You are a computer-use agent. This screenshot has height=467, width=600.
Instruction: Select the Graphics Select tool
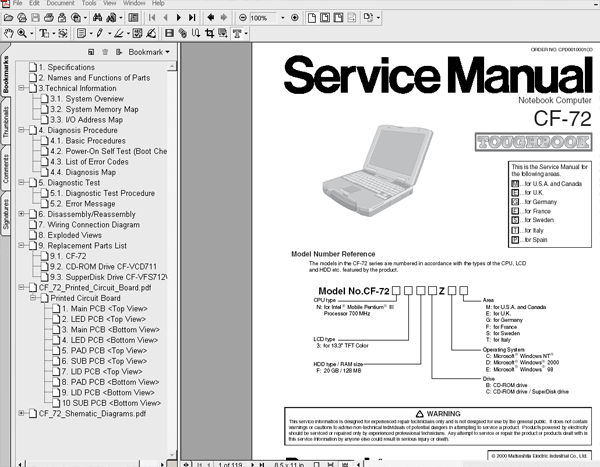63,34
